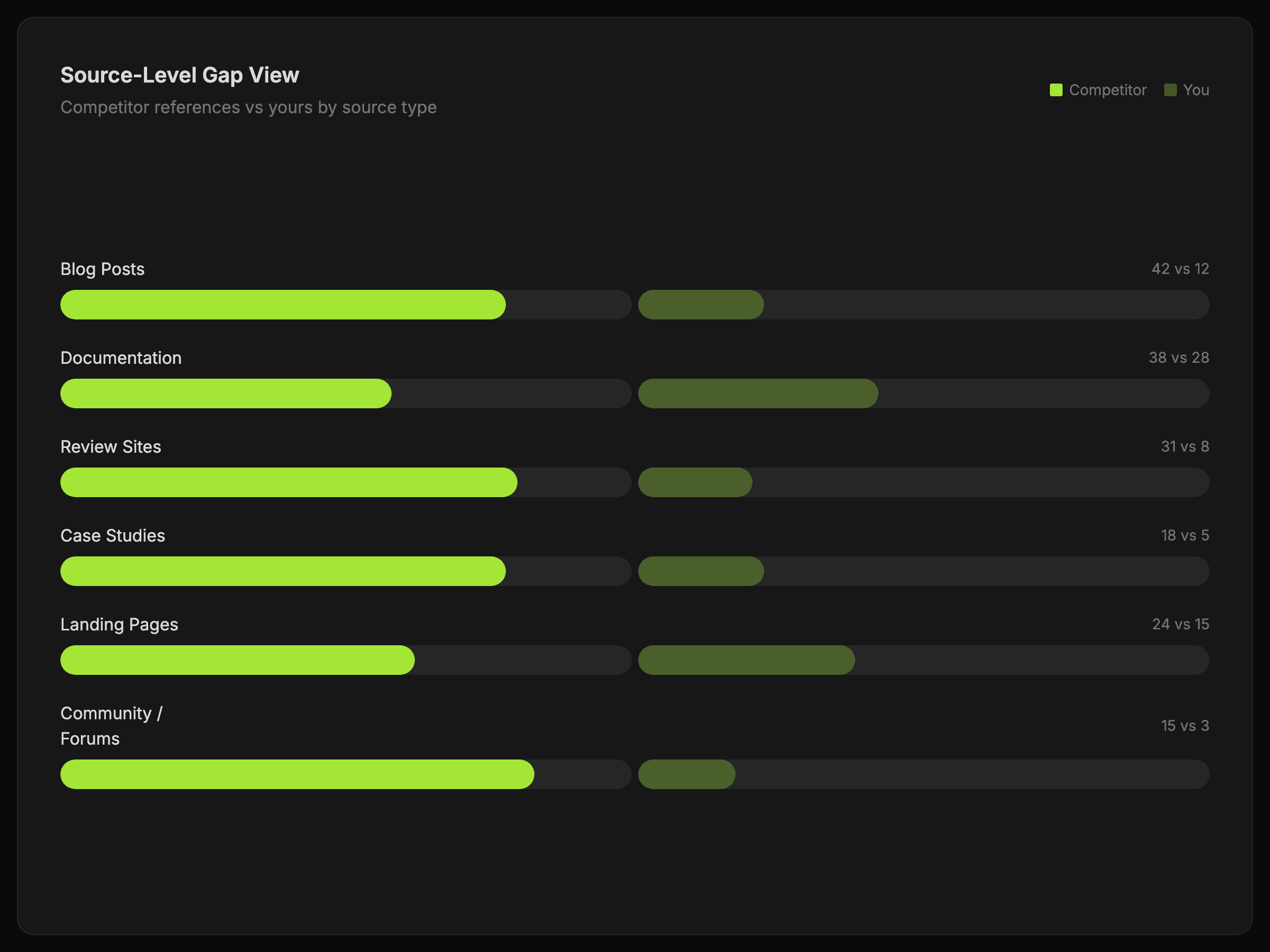The height and width of the screenshot is (952, 1270).
Task: Click the "38 vs 28" Documentation count
Action: point(1178,358)
